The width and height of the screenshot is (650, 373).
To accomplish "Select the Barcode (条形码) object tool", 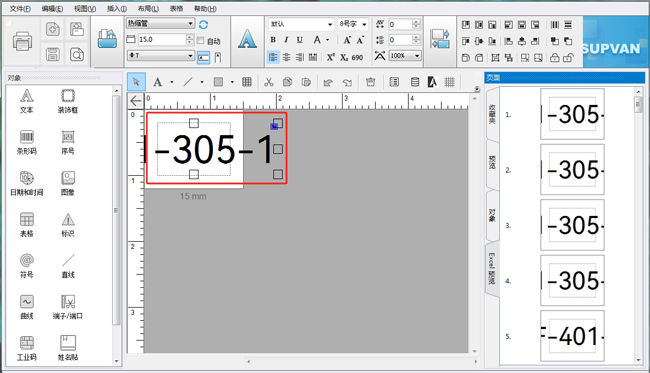I will point(27,142).
